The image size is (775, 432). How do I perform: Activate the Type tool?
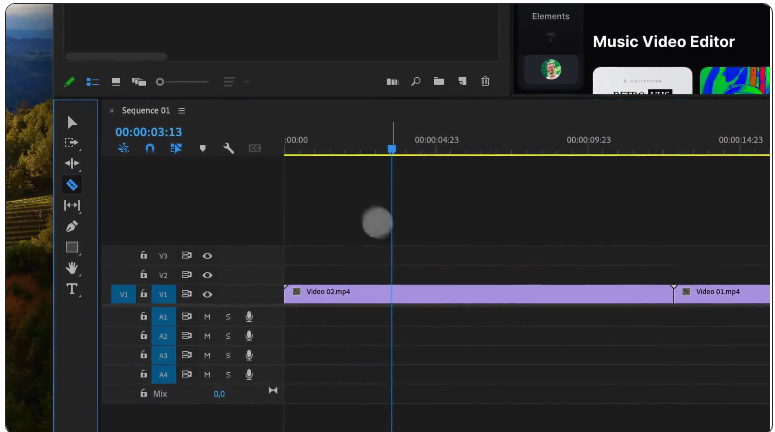tap(72, 289)
